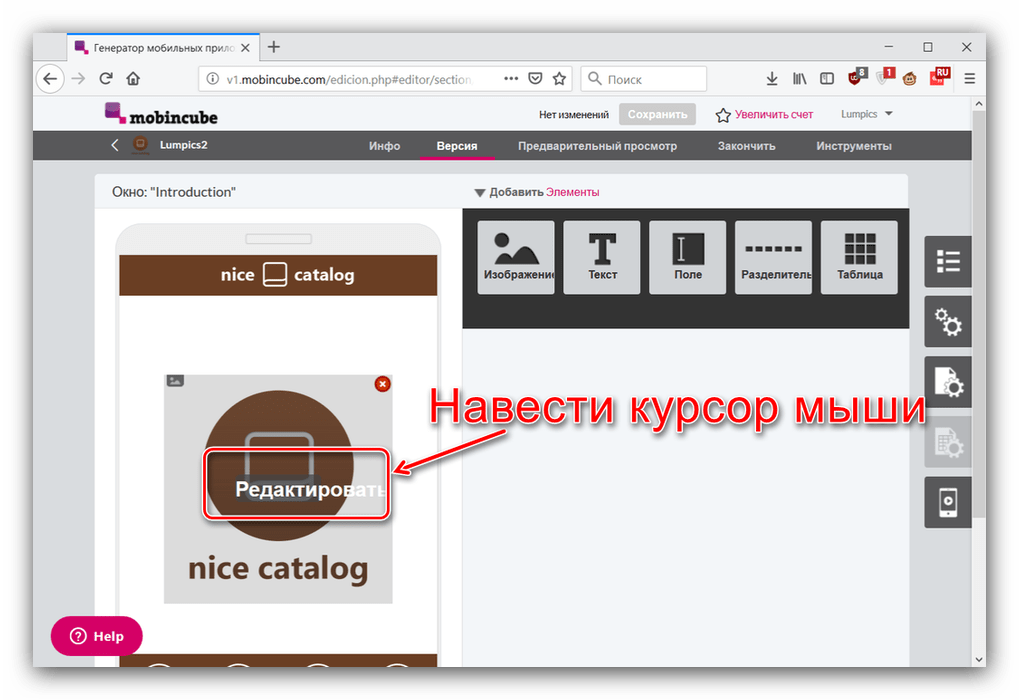This screenshot has width=1019, height=700.
Task: Click into the address bar URL
Action: coord(349,79)
